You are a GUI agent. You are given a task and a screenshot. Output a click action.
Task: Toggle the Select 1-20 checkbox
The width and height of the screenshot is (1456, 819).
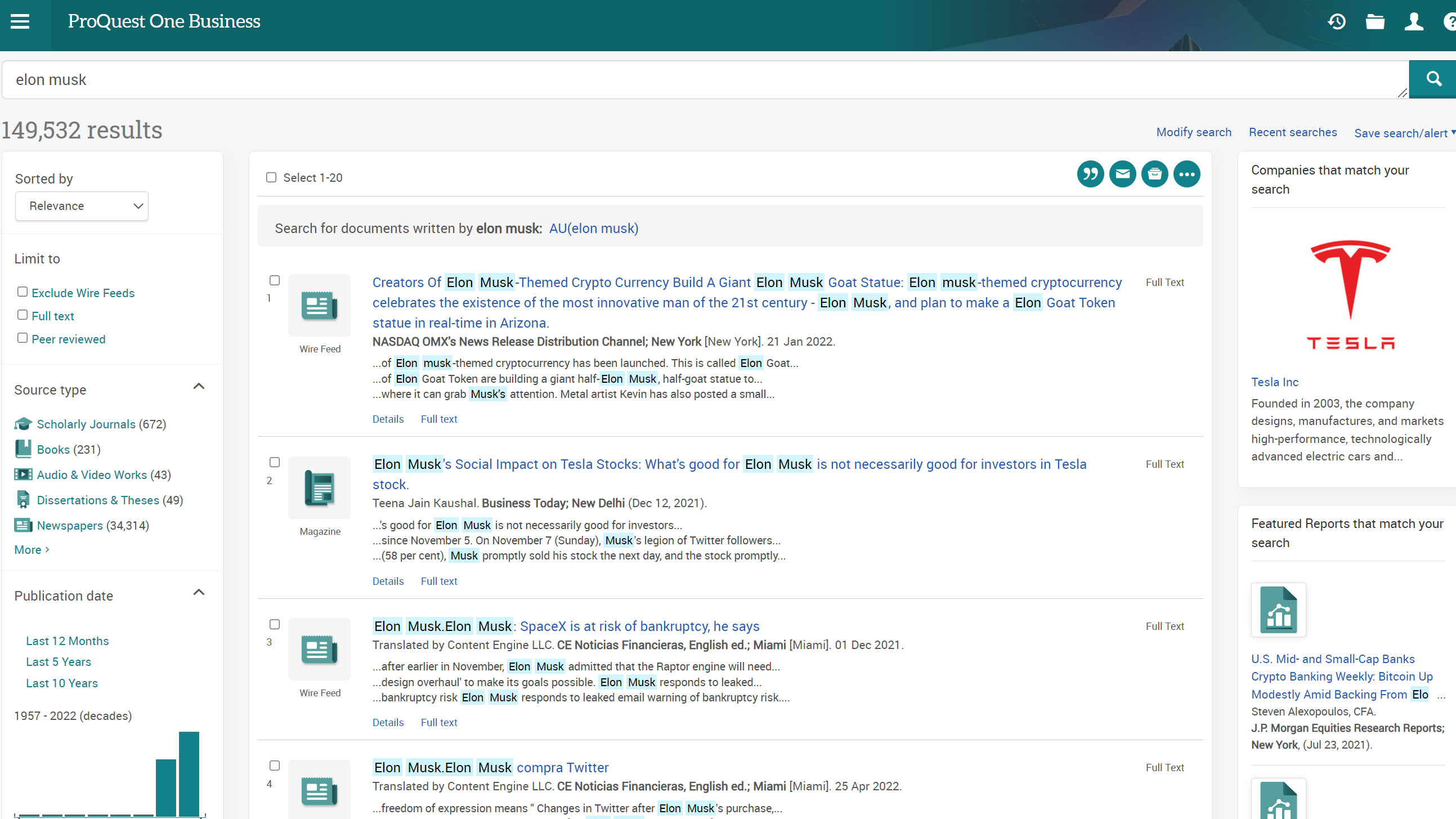pyautogui.click(x=271, y=177)
